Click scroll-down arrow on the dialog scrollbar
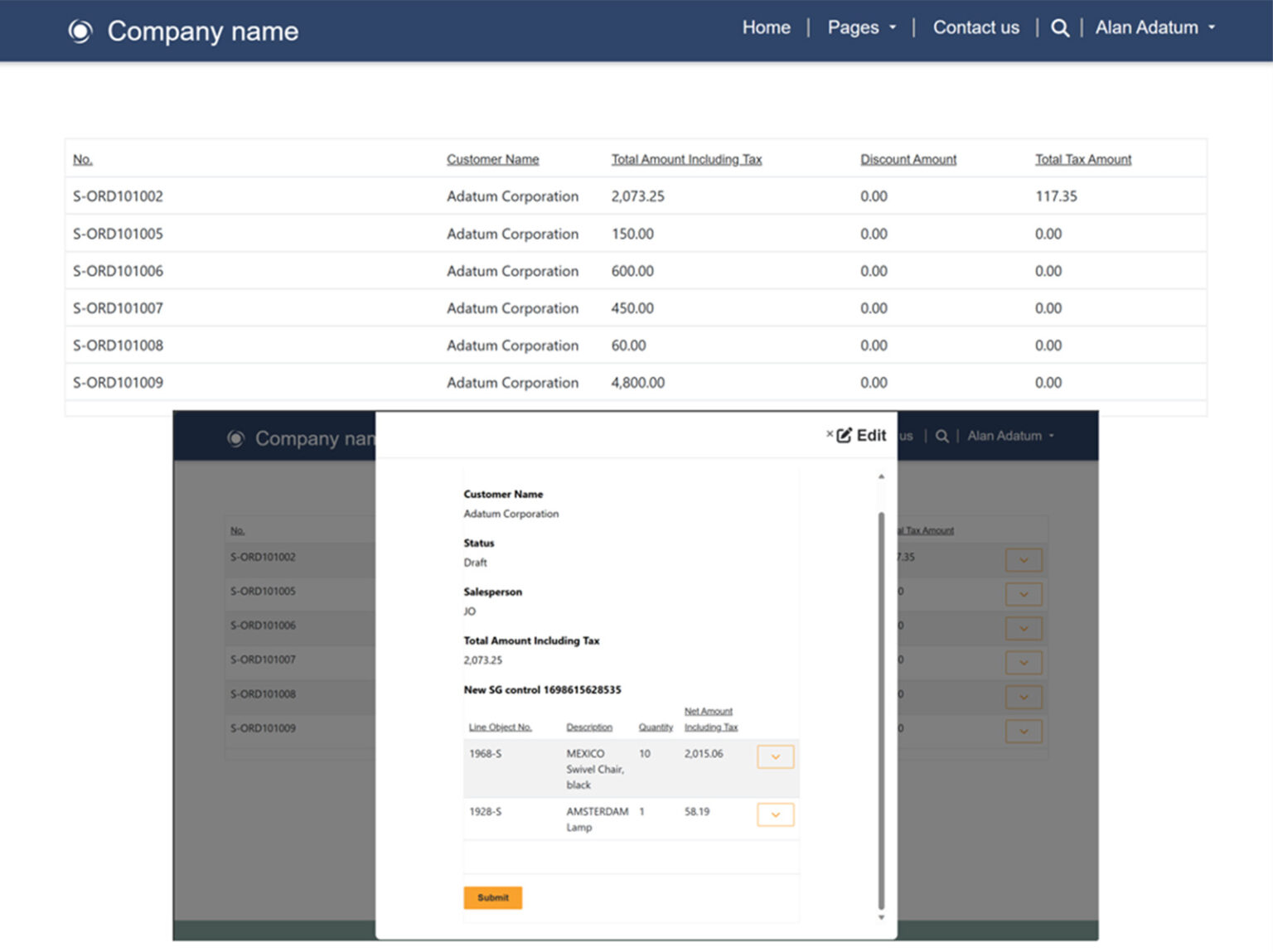 pos(881,917)
